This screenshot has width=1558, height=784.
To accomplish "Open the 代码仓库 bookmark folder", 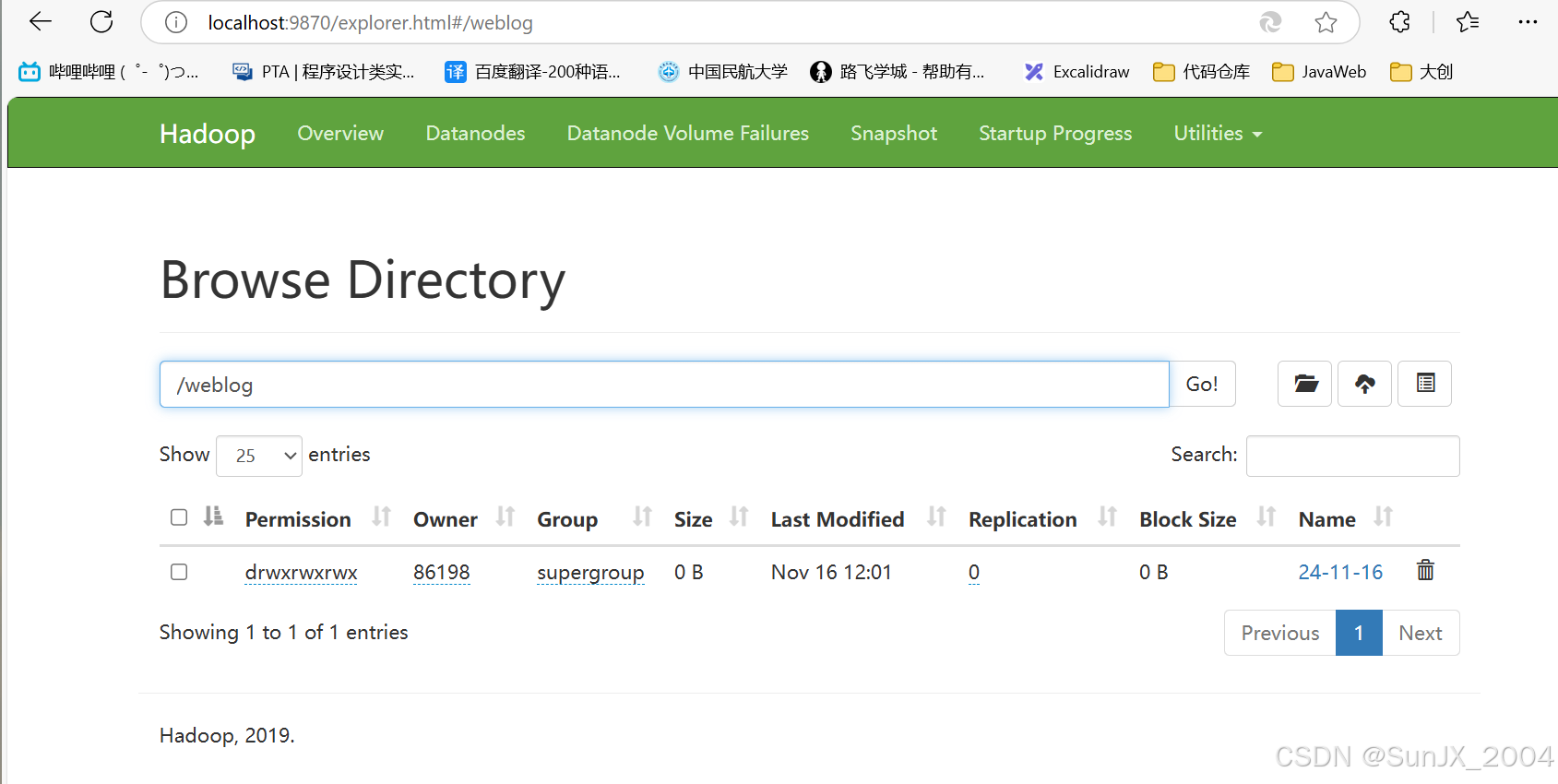I will click(x=1202, y=72).
